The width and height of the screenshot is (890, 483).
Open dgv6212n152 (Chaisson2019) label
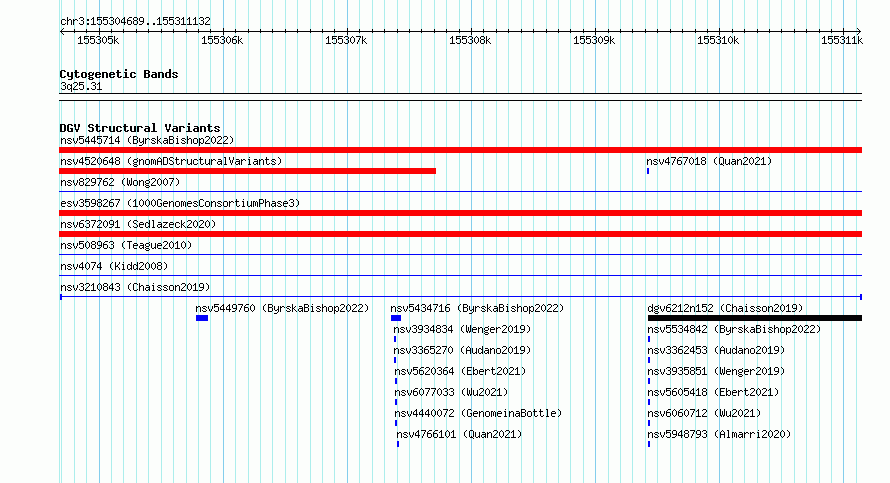[725, 308]
